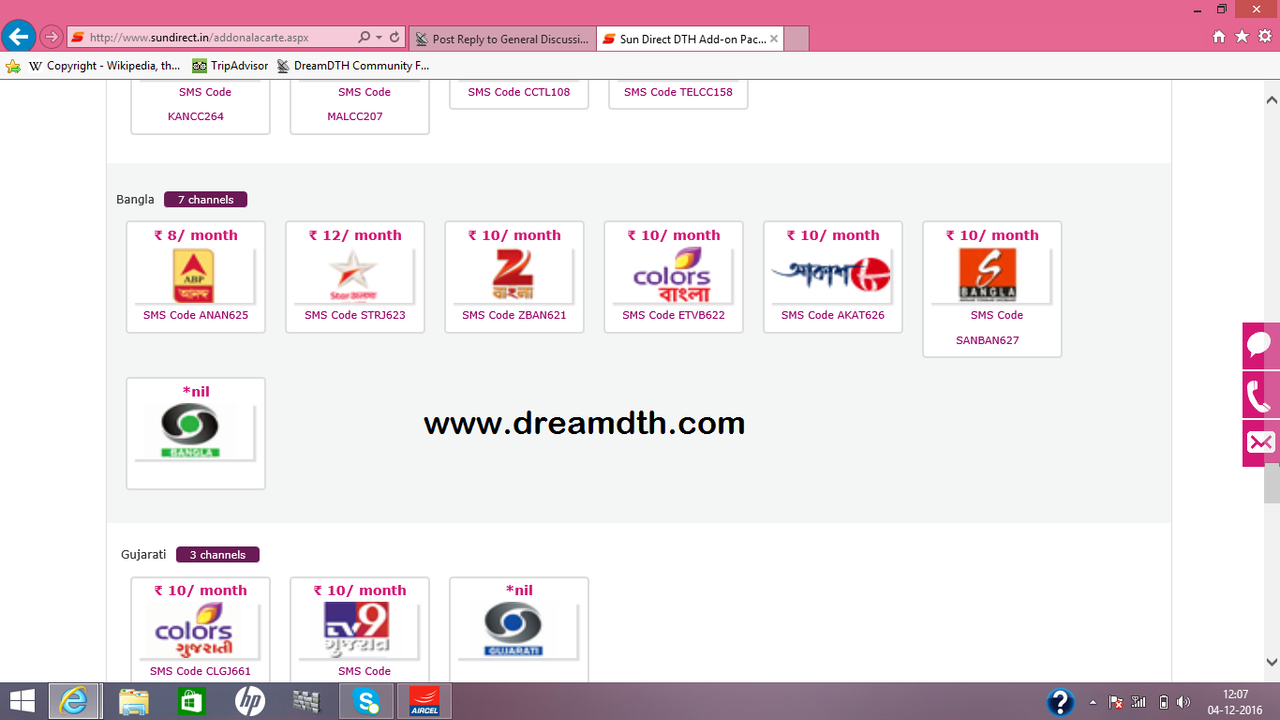Image resolution: width=1280 pixels, height=720 pixels.
Task: Open a new blank browser tab
Action: [x=797, y=39]
